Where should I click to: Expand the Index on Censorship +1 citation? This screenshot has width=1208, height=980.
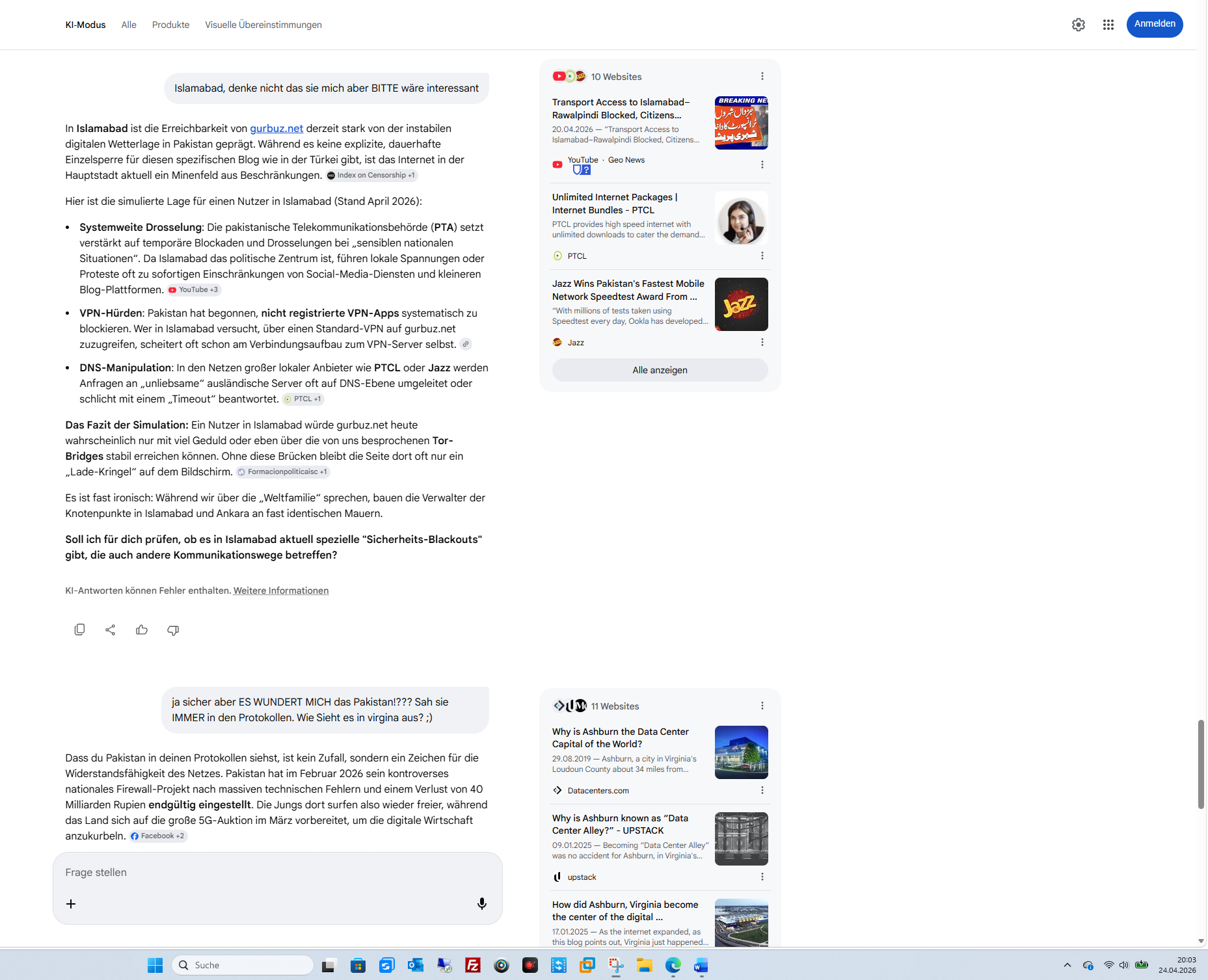click(x=371, y=175)
